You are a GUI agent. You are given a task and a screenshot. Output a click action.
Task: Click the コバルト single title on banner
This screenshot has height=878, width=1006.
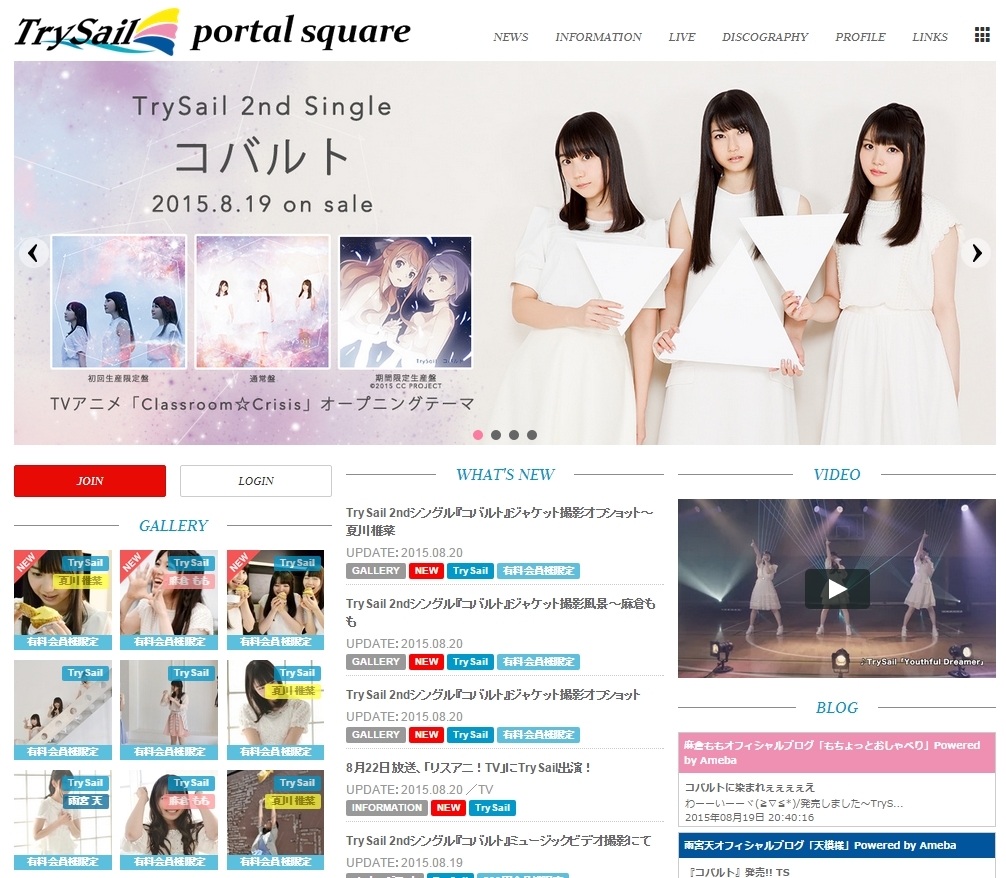262,157
